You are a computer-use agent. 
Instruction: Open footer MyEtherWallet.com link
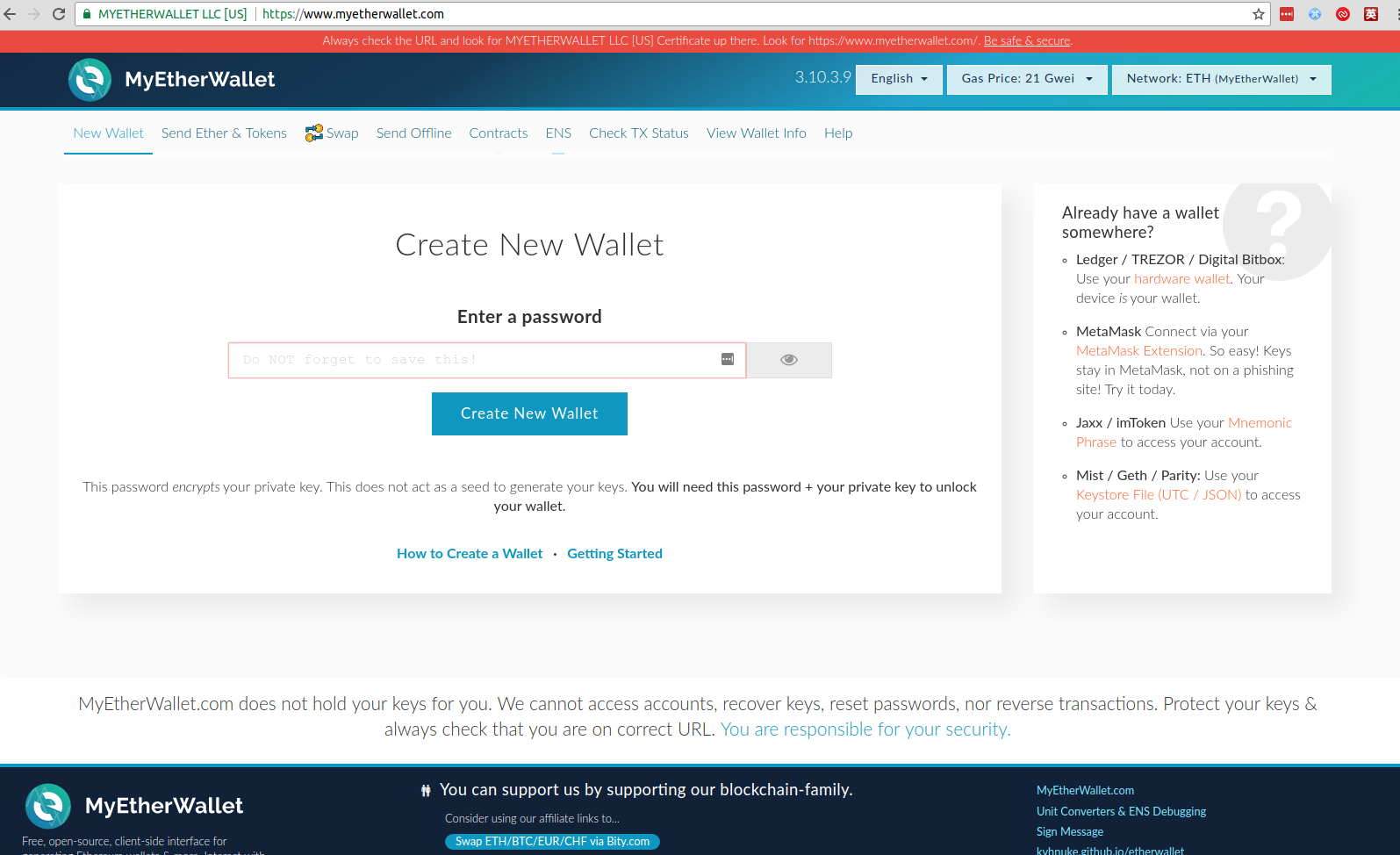tap(1085, 791)
